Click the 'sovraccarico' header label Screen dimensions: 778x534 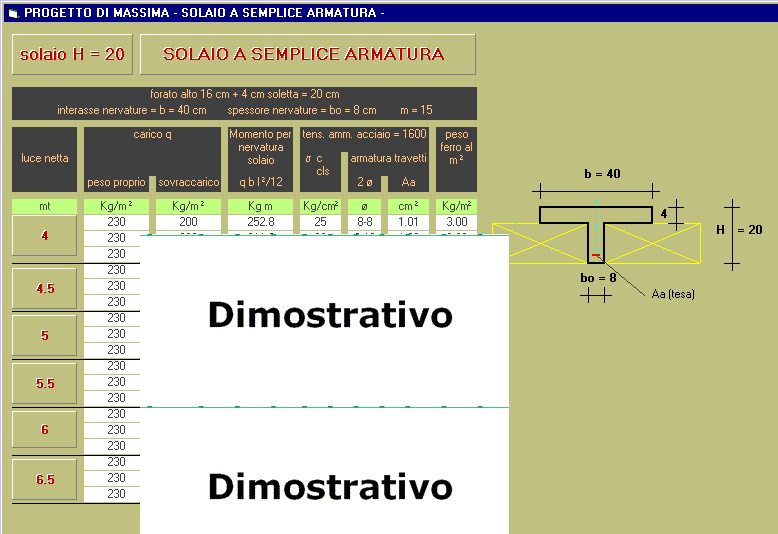pyautogui.click(x=189, y=183)
